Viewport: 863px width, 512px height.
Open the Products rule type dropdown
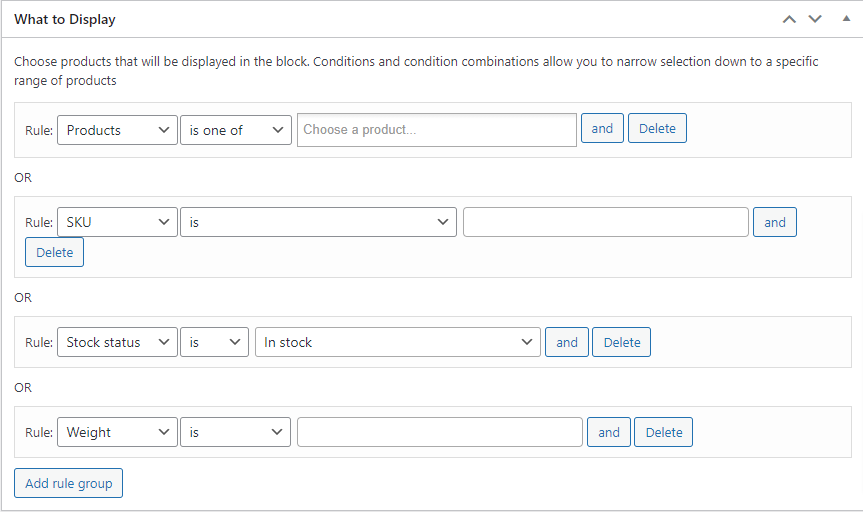pyautogui.click(x=117, y=130)
